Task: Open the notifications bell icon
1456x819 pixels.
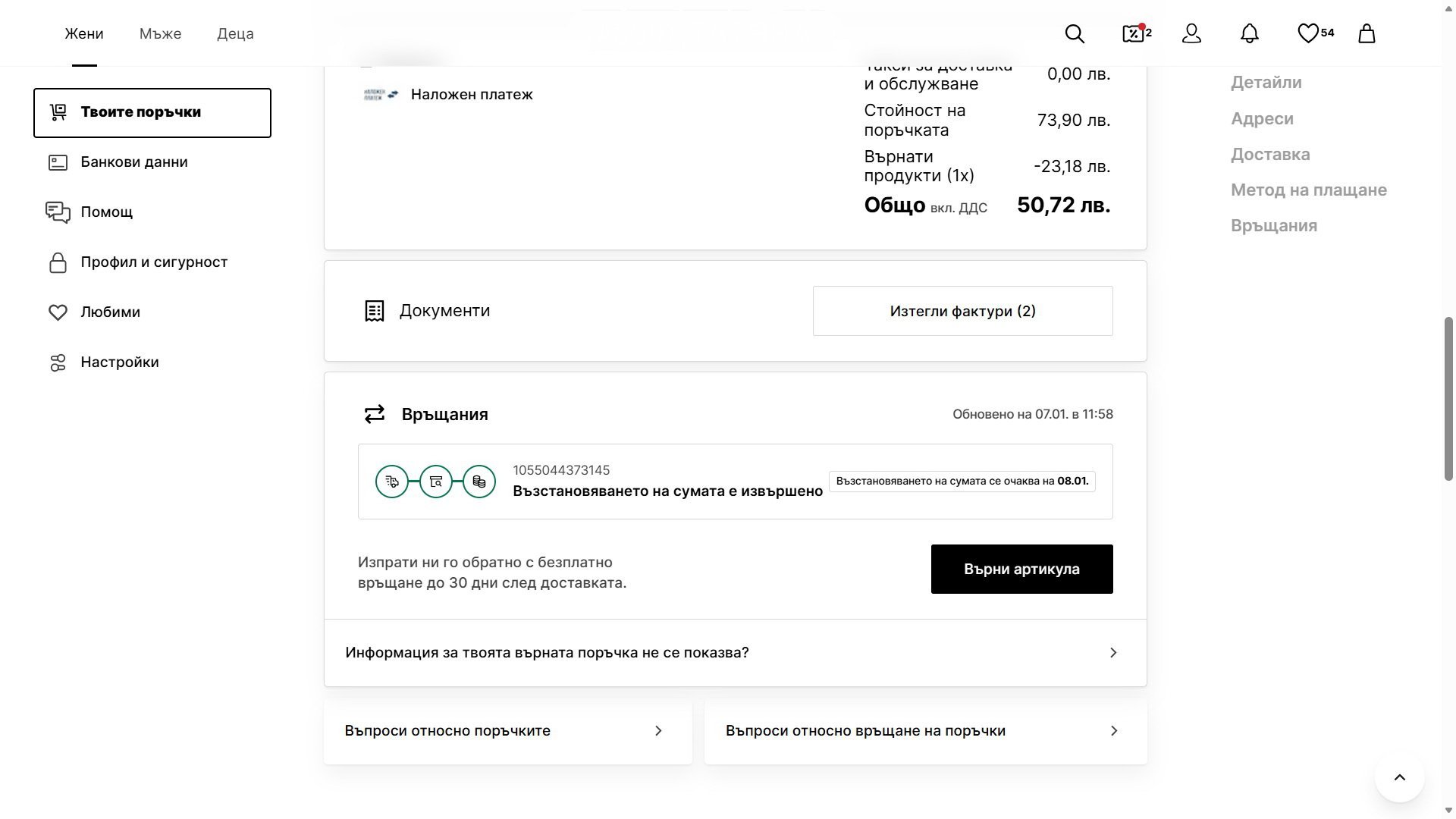Action: click(x=1250, y=34)
